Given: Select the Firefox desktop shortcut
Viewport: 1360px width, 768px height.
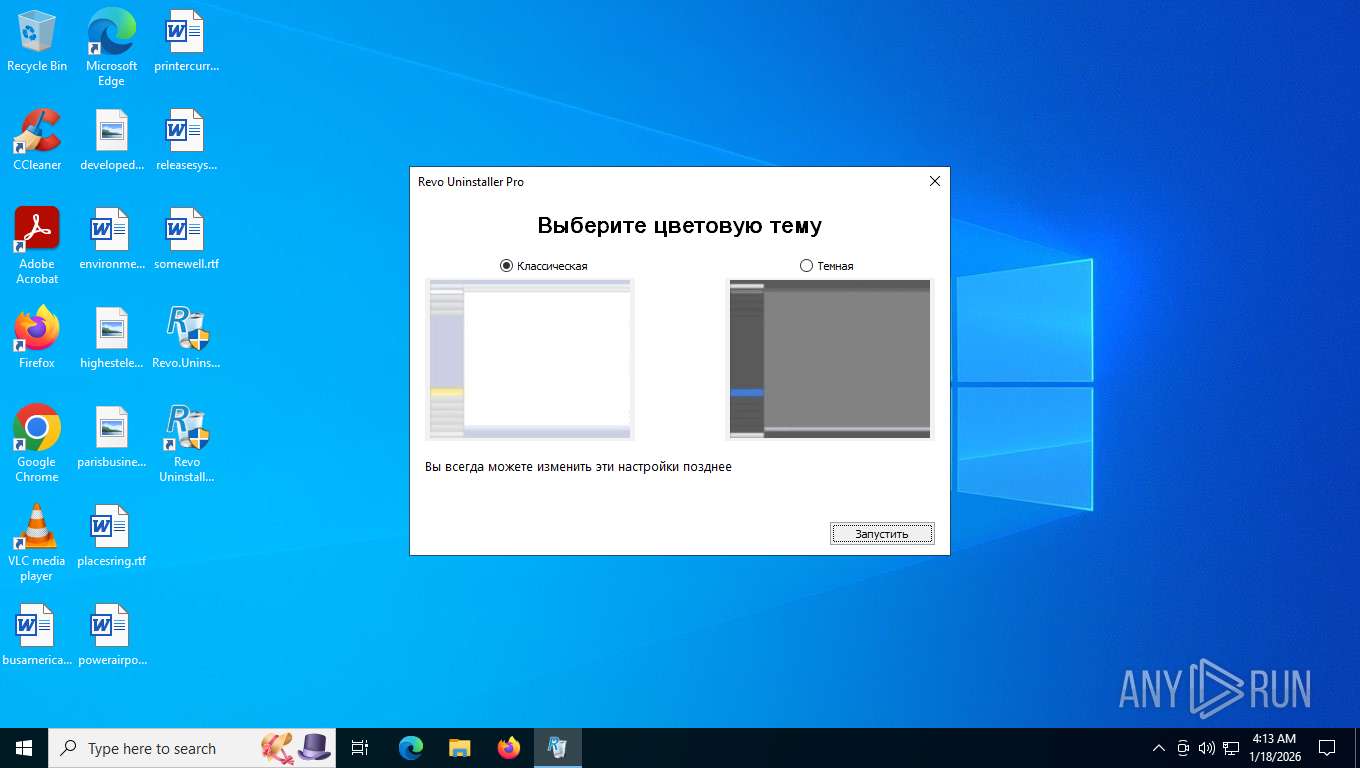Looking at the screenshot, I should [x=37, y=338].
